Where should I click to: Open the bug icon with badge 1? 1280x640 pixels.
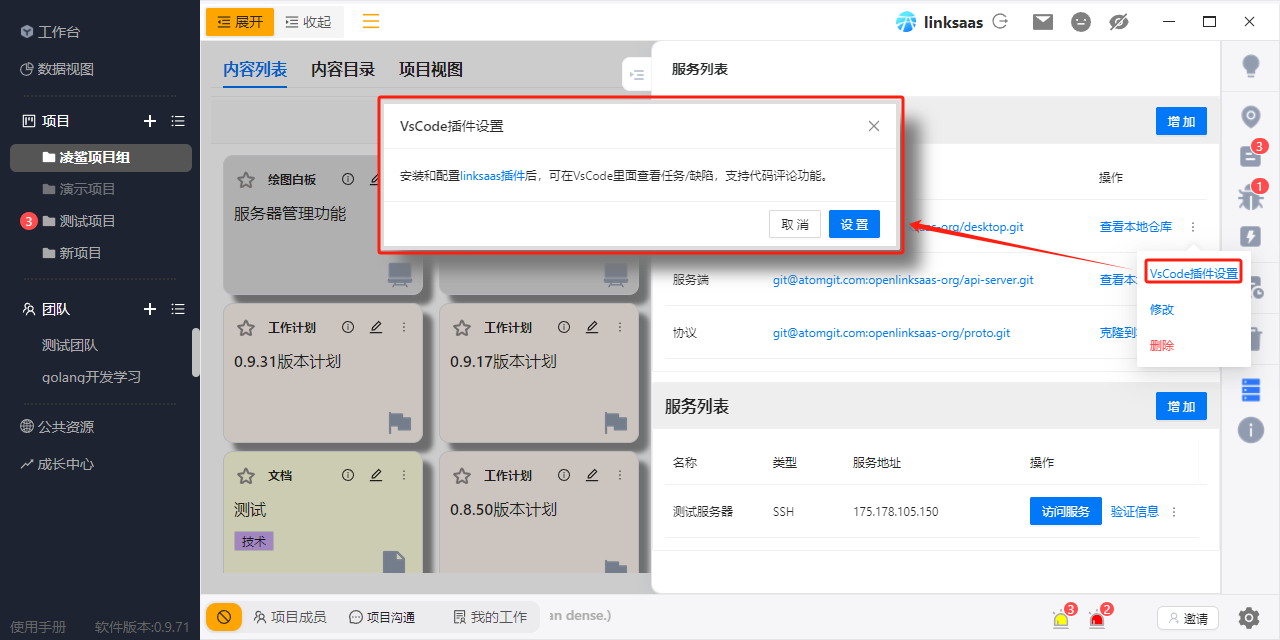(x=1251, y=196)
